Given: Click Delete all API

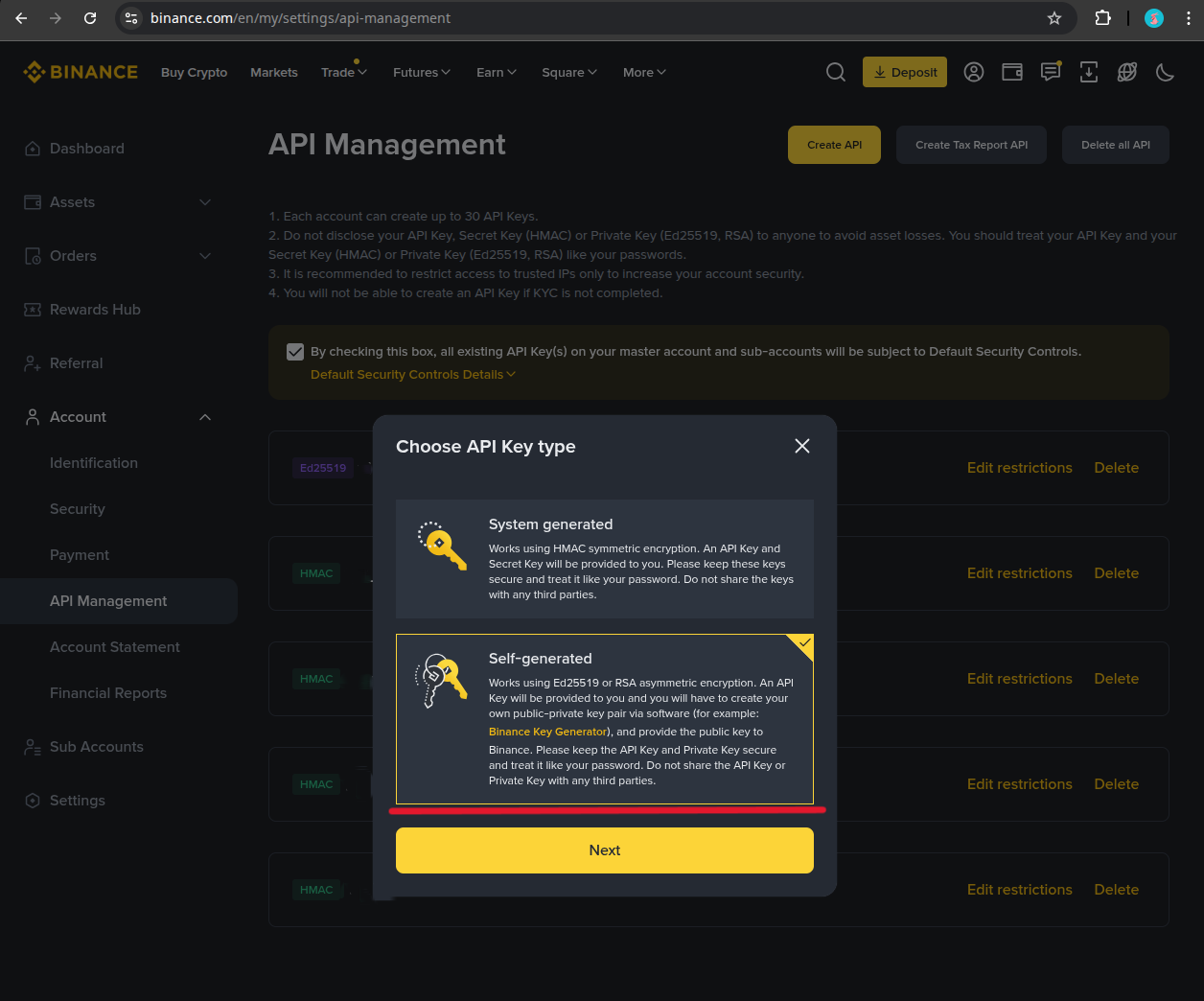Looking at the screenshot, I should [1116, 145].
